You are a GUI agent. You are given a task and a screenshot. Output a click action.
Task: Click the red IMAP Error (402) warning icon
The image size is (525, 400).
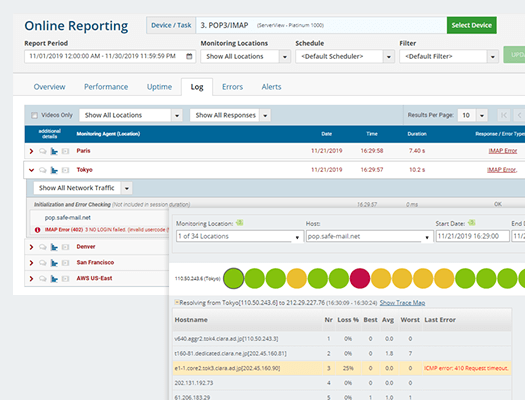[x=38, y=230]
